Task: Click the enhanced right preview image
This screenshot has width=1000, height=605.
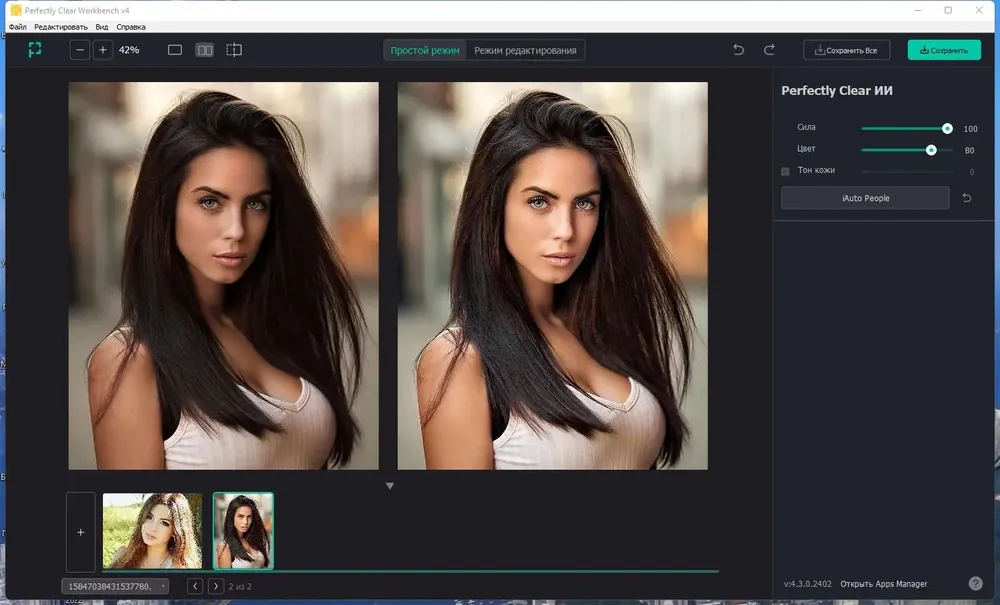Action: (x=552, y=275)
